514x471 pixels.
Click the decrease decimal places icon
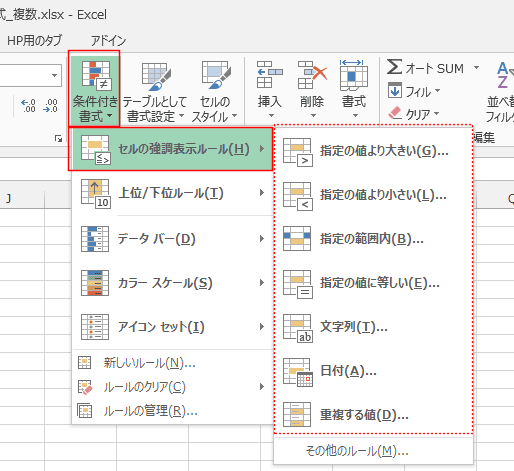pos(50,106)
